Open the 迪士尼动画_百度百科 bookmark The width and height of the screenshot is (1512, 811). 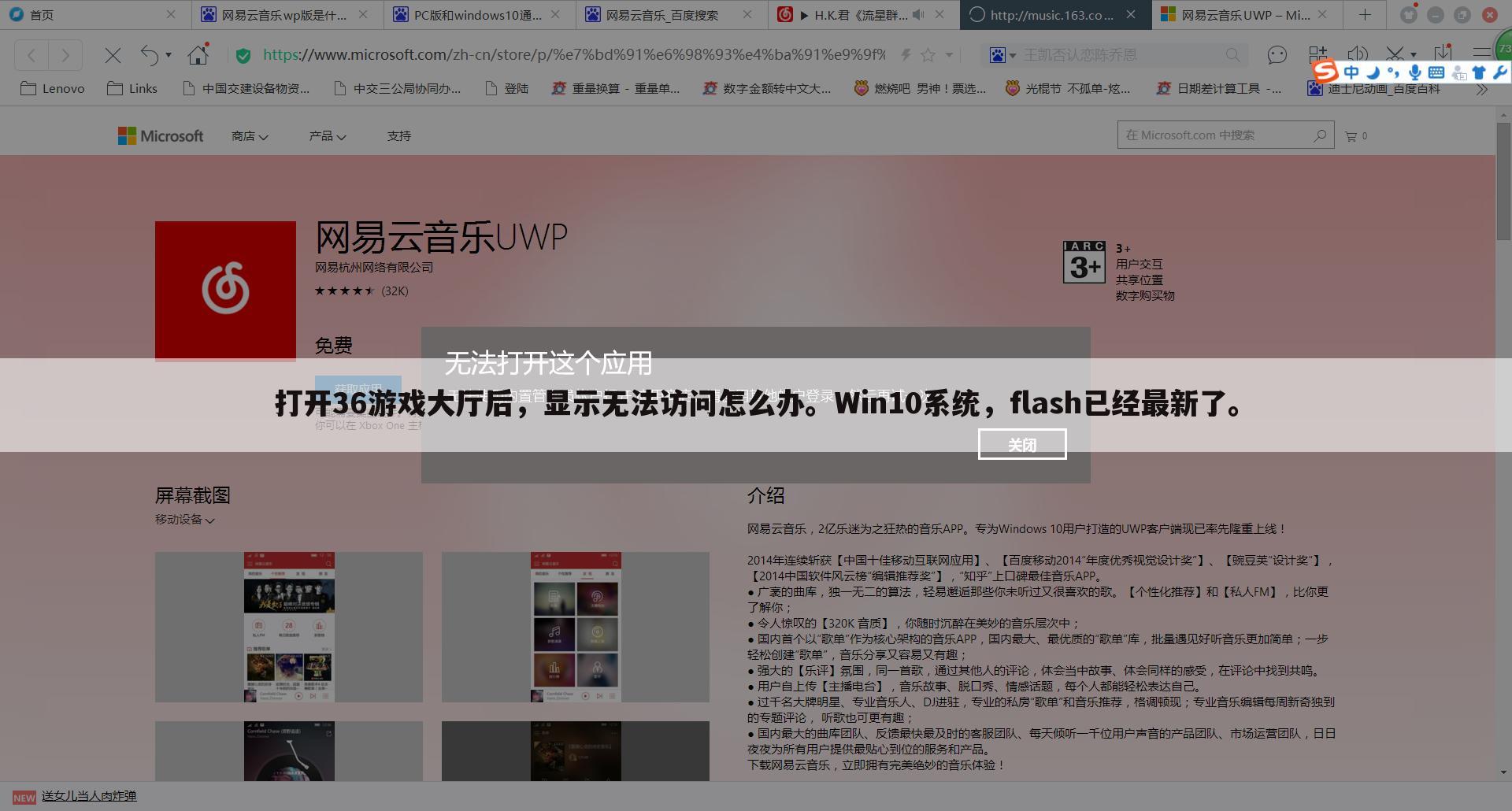[1375, 88]
